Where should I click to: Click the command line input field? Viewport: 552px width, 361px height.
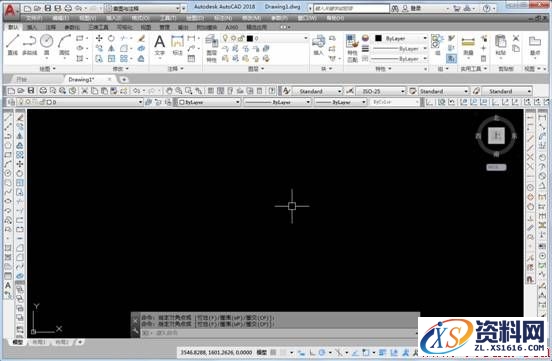click(x=278, y=333)
